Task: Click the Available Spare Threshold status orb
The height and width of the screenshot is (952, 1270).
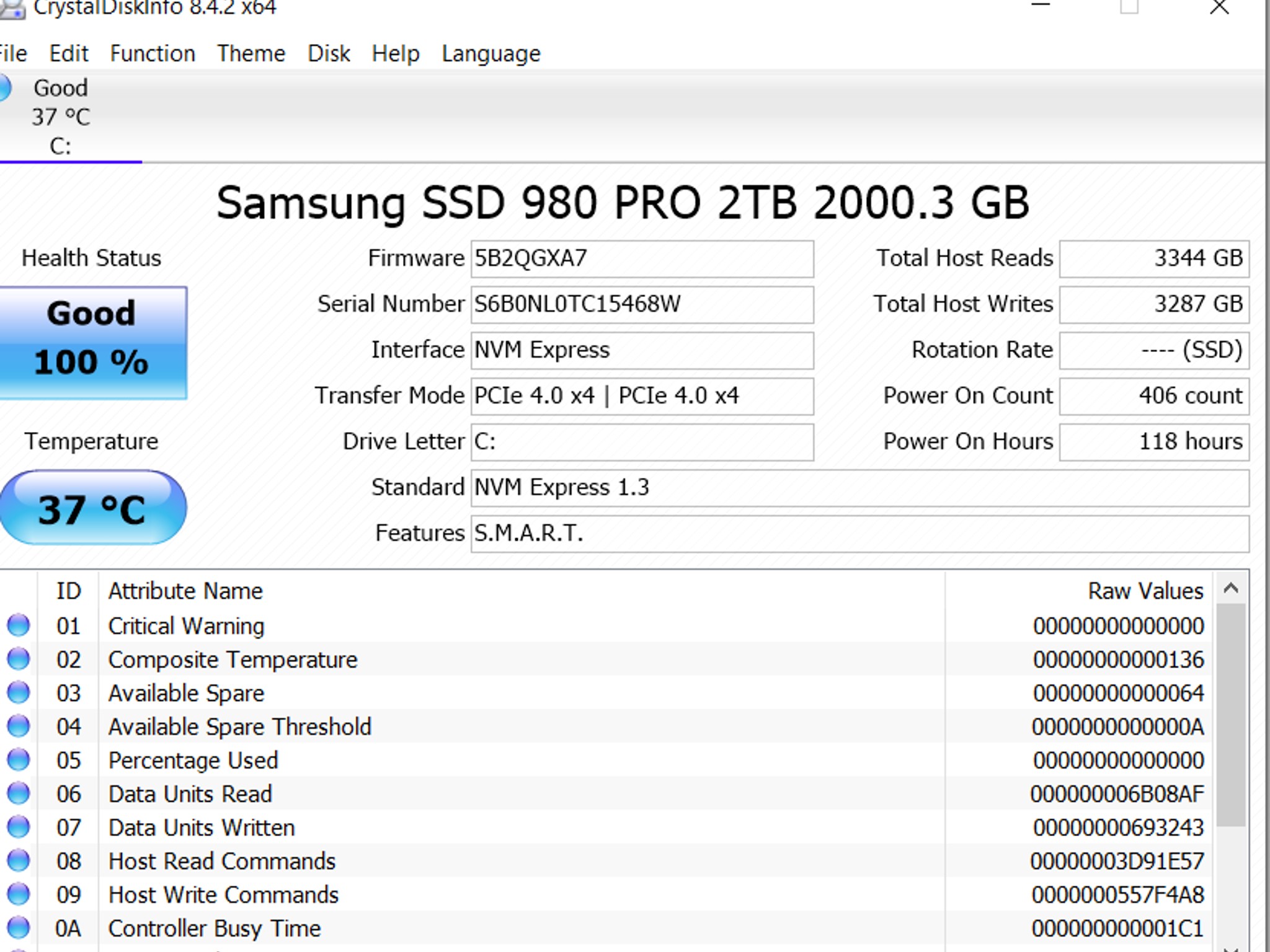Action: click(18, 726)
